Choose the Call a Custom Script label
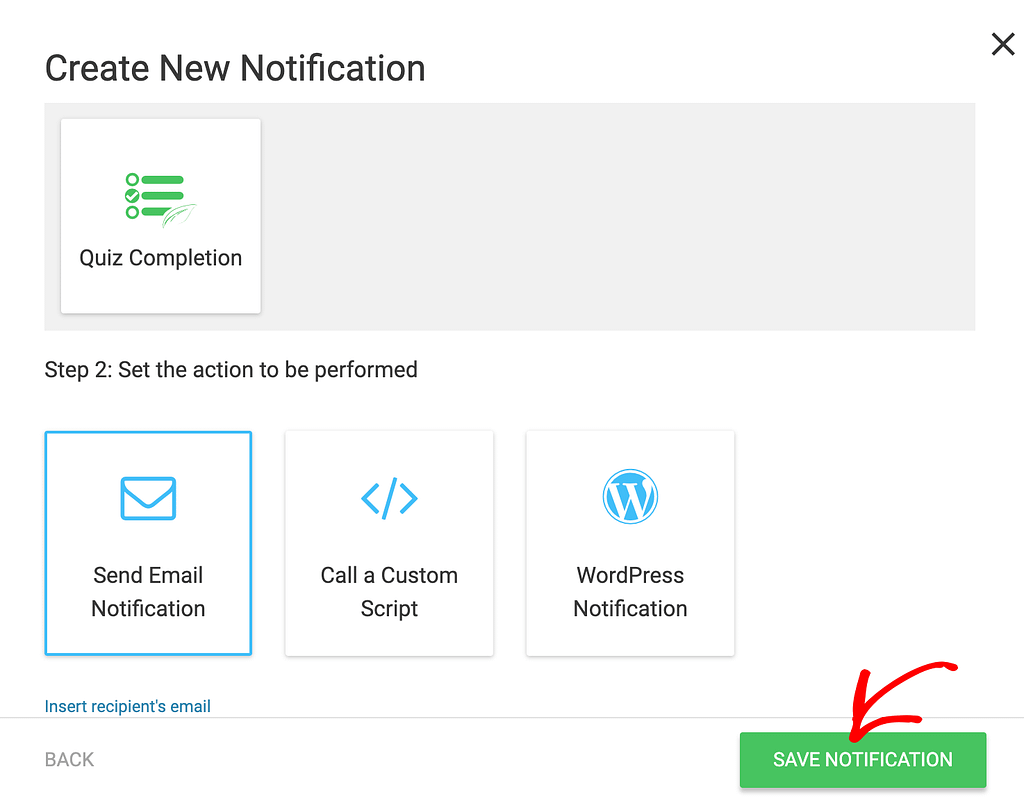 [x=389, y=592]
